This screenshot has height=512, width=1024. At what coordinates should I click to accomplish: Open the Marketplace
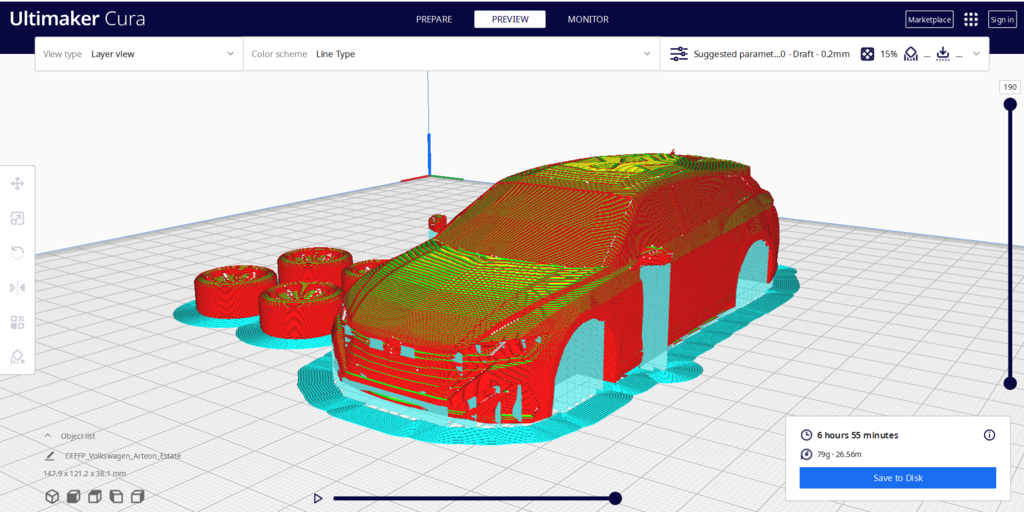(x=929, y=19)
